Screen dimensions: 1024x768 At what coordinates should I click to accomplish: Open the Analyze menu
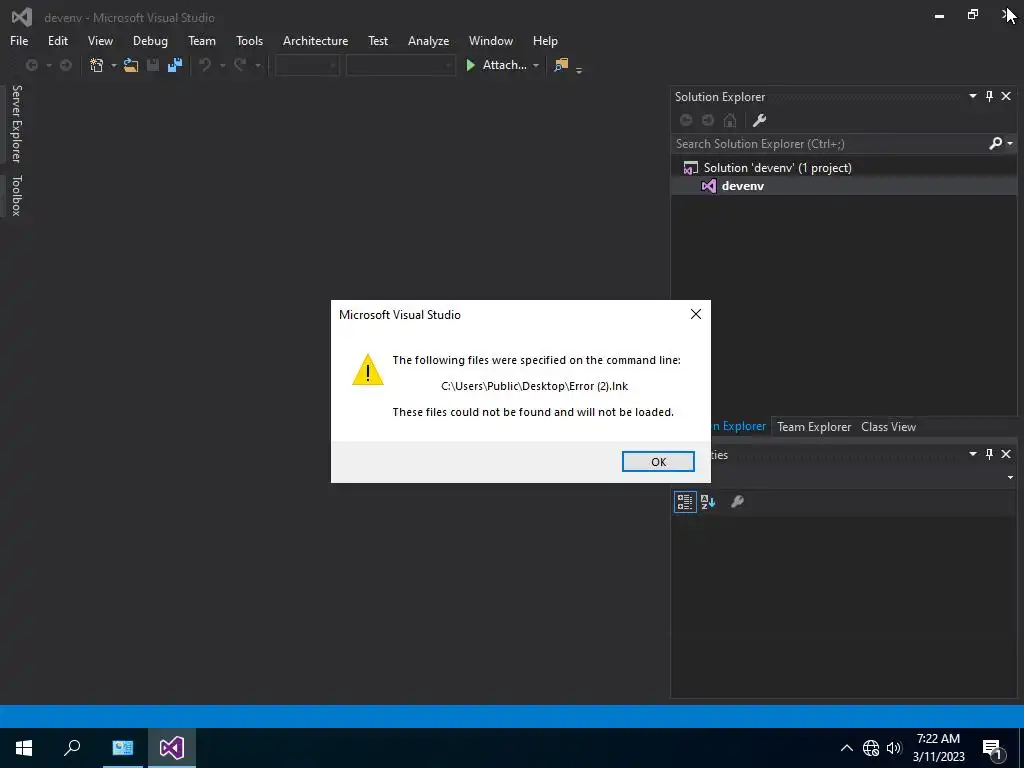coord(428,40)
